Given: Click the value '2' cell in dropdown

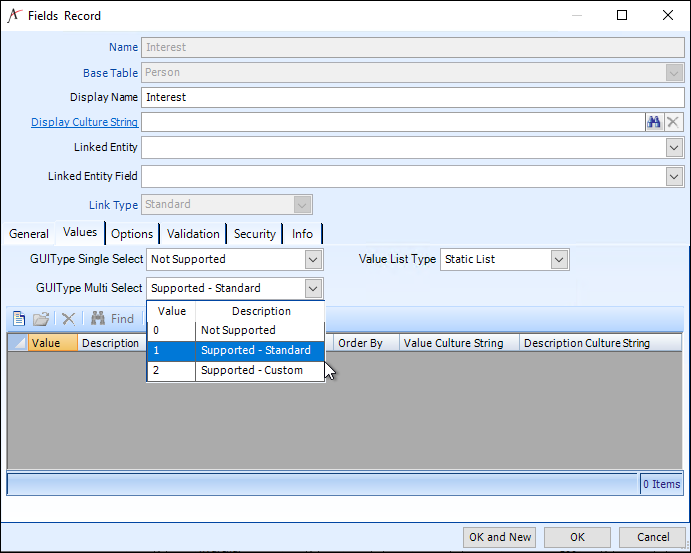Looking at the screenshot, I should 171,371.
